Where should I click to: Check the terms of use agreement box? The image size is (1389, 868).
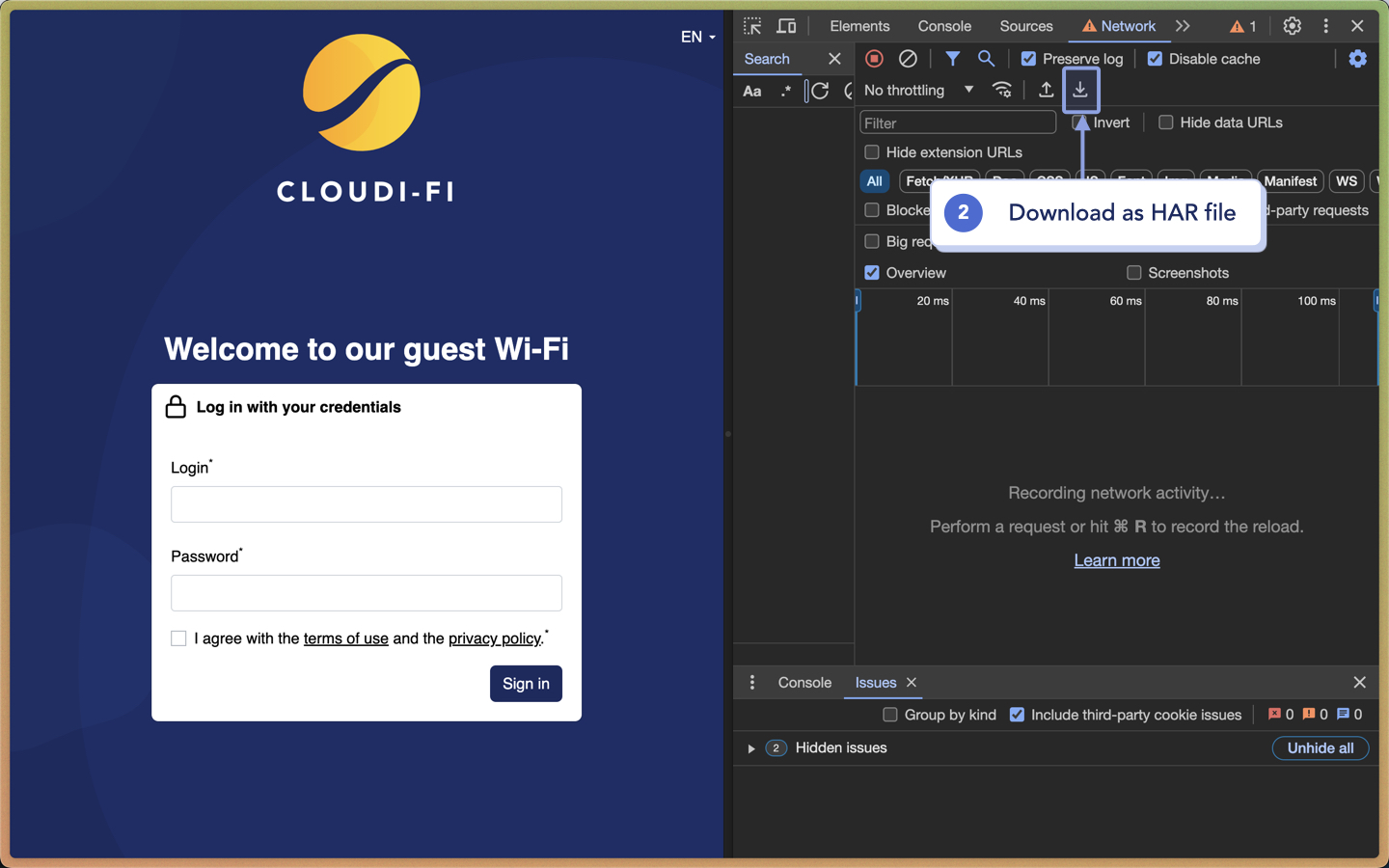click(178, 638)
